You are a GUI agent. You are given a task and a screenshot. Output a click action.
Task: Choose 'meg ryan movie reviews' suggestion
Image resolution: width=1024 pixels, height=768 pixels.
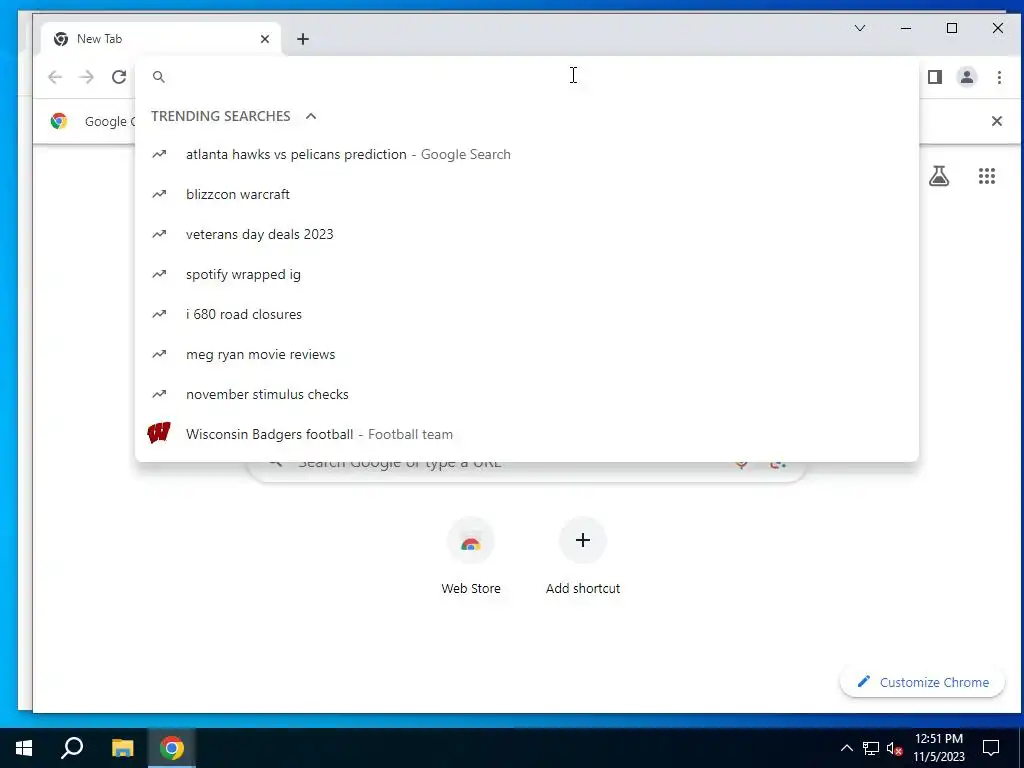(x=526, y=354)
